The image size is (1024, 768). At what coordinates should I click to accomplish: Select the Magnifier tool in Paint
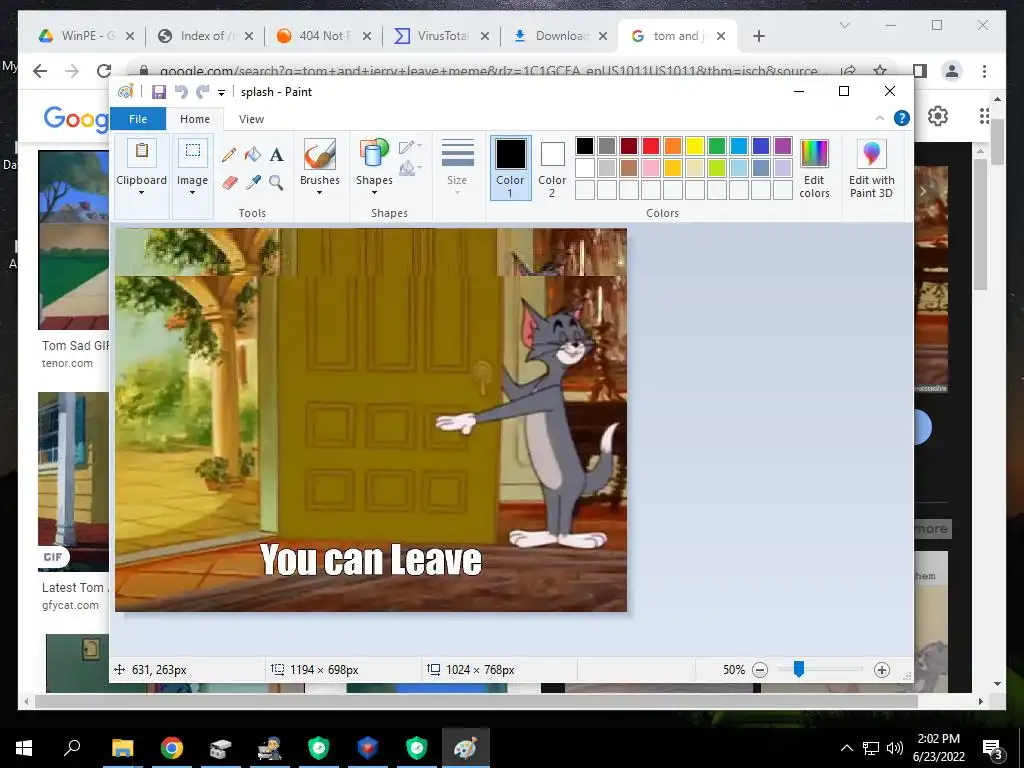coord(276,182)
